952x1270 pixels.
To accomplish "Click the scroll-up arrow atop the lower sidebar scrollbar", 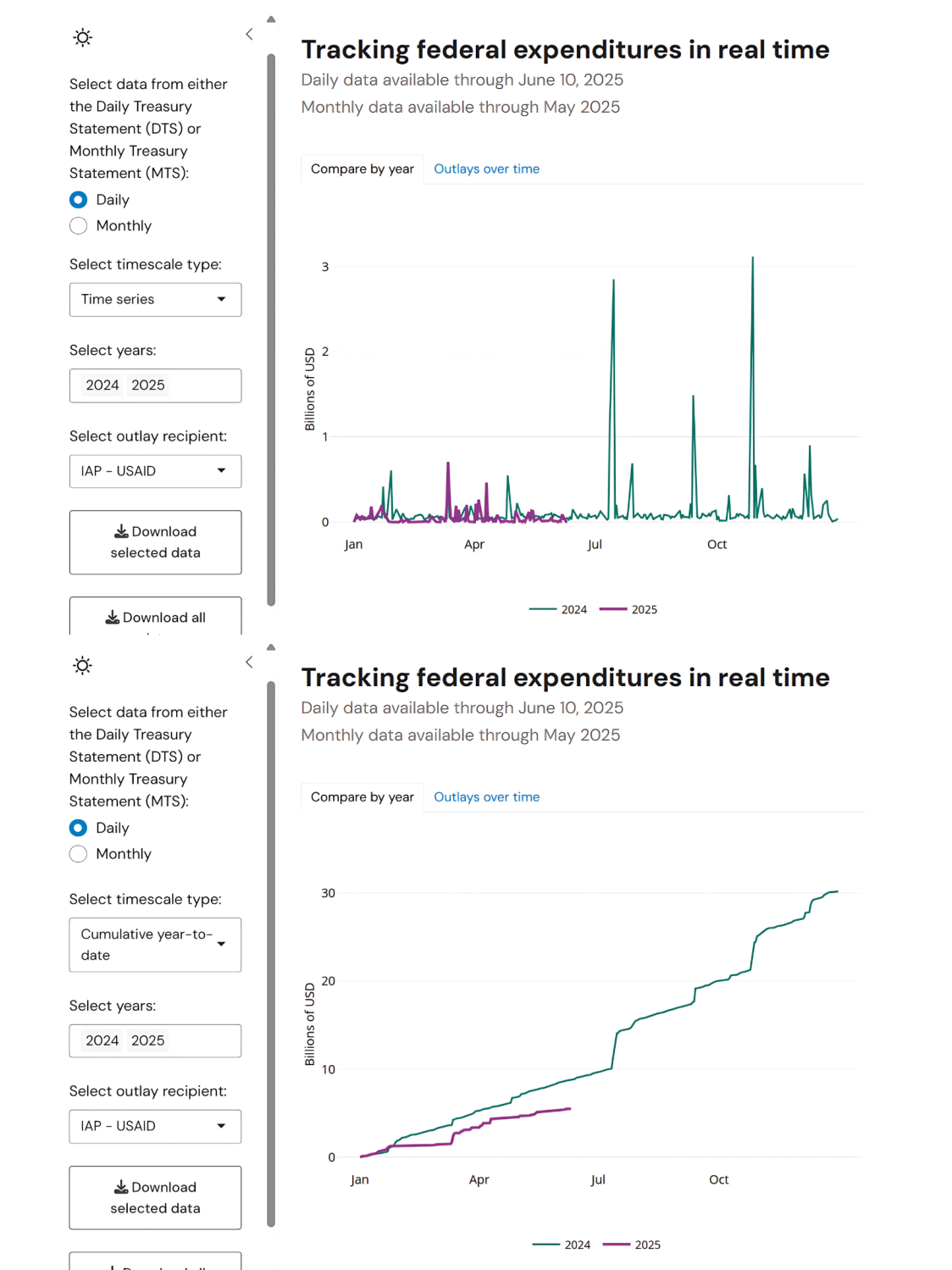I will coord(271,647).
